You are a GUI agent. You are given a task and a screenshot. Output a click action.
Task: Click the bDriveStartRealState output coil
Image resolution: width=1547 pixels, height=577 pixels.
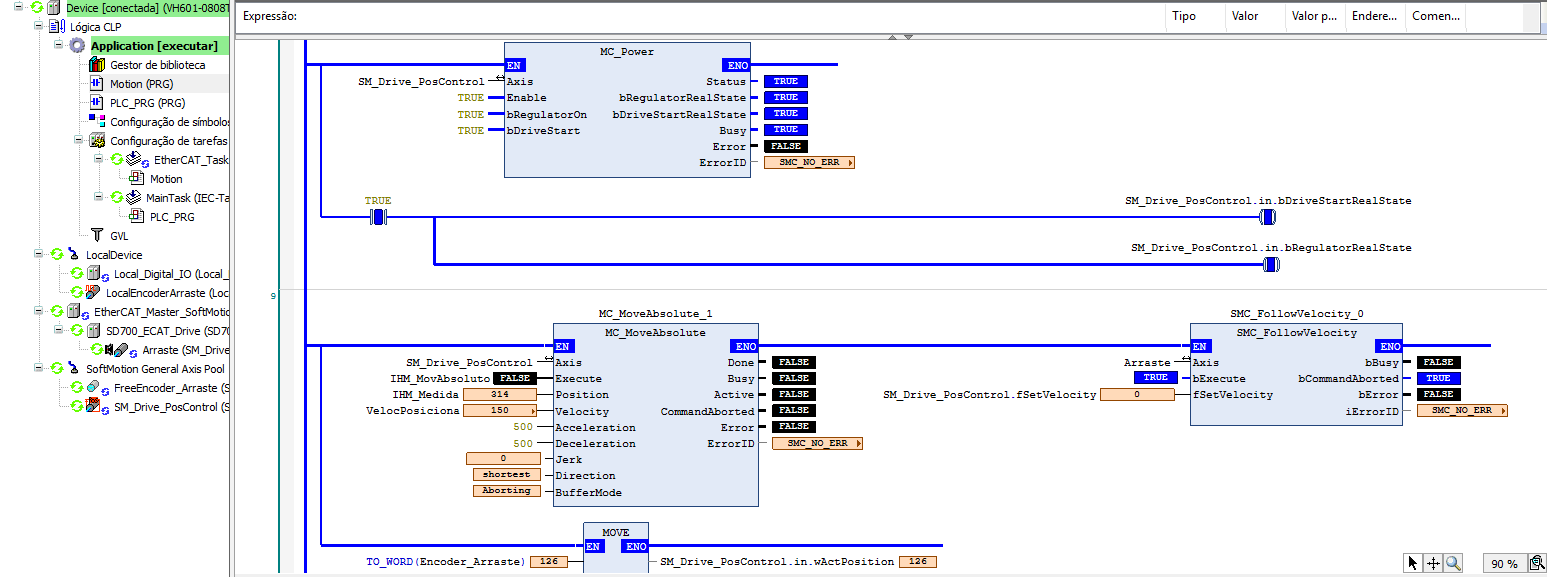click(1267, 216)
